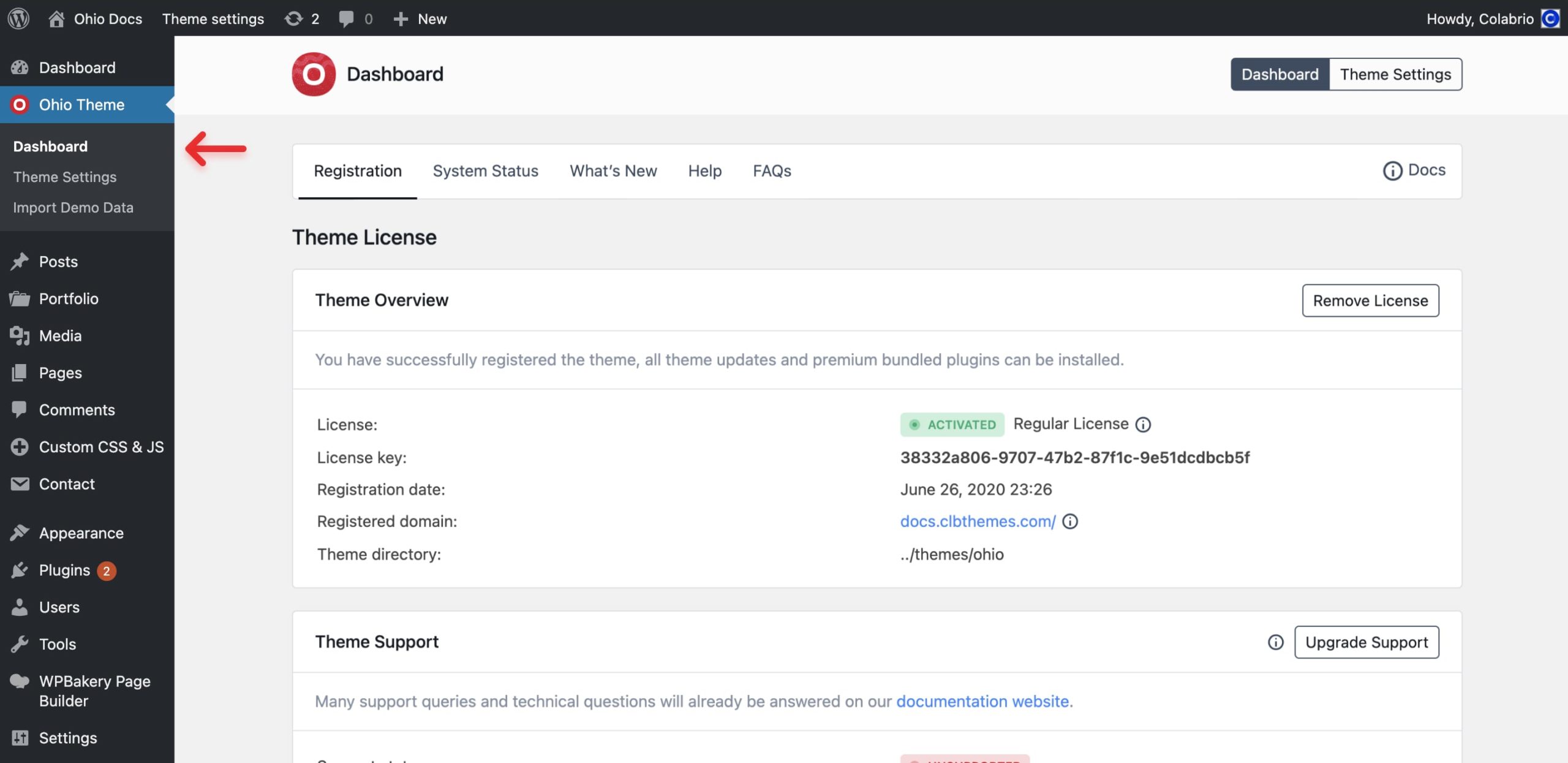The height and width of the screenshot is (763, 1568).
Task: Open the docs.clbthemes.com/ link
Action: pos(978,522)
